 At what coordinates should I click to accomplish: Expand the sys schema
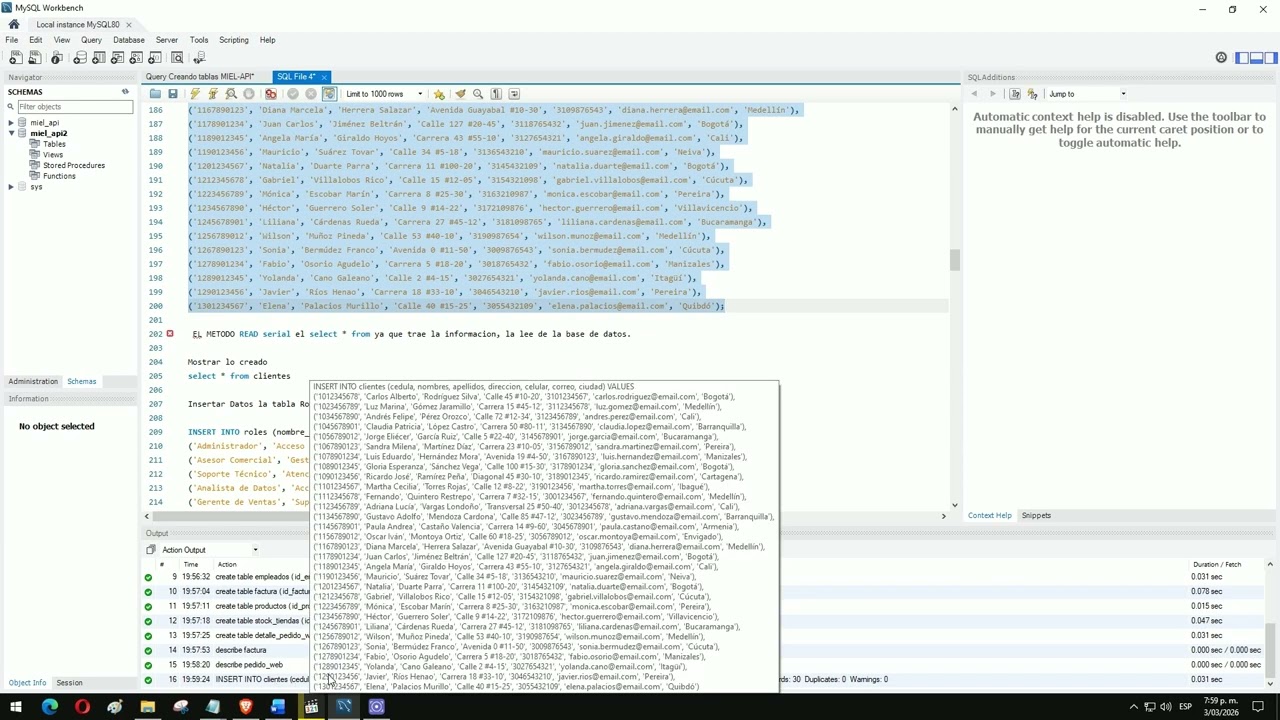tap(11, 187)
